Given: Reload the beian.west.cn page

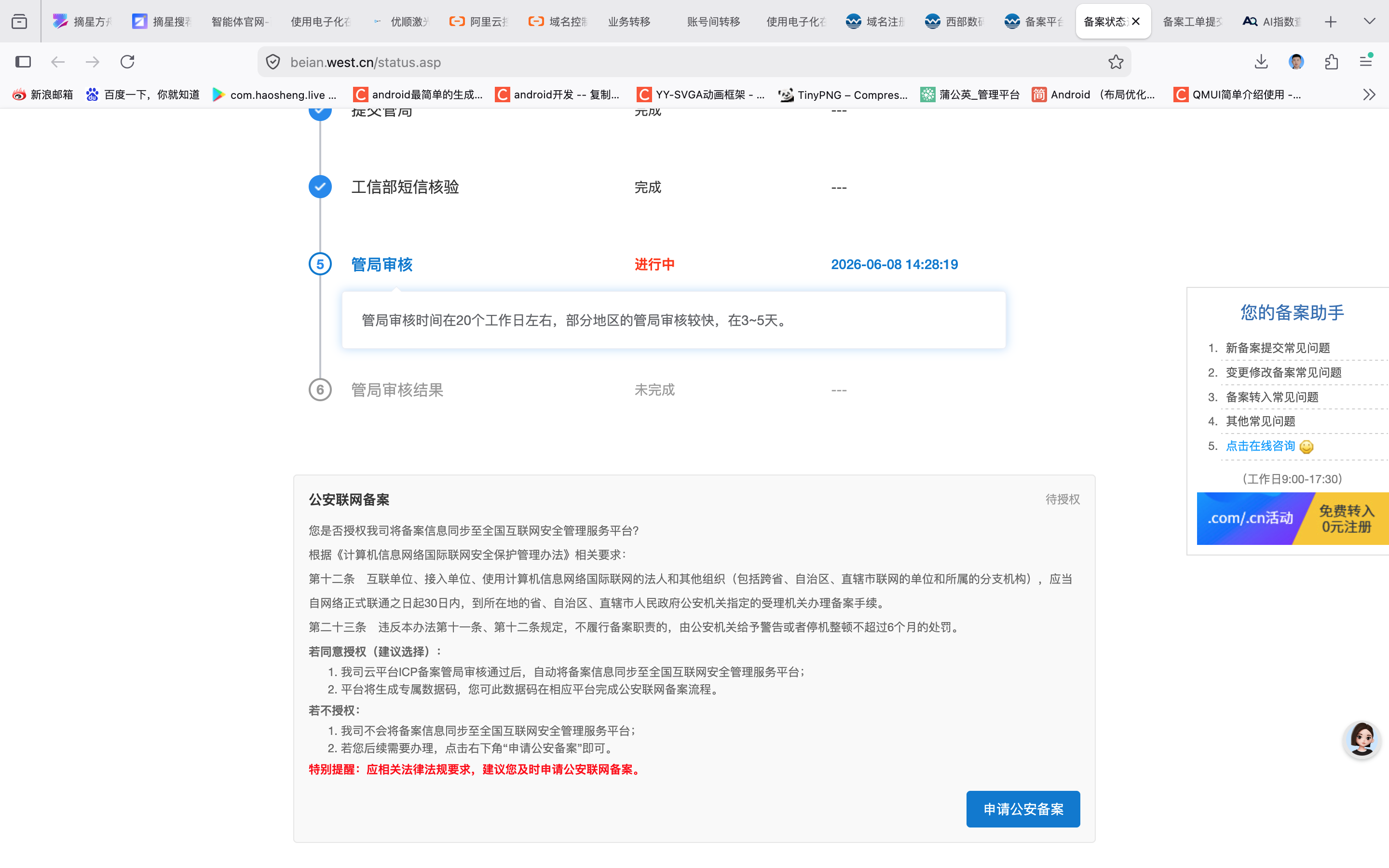Looking at the screenshot, I should [127, 62].
